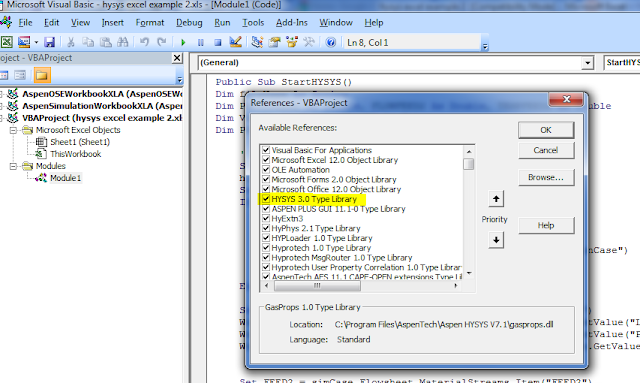Uncheck HYSYS 3.0 Type Library
640x383 pixels.
[x=266, y=199]
